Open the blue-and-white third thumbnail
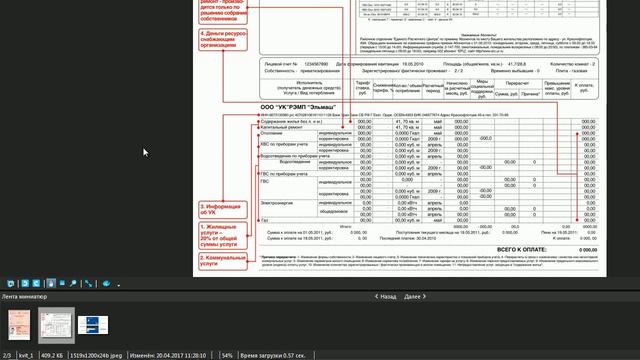 [93, 325]
